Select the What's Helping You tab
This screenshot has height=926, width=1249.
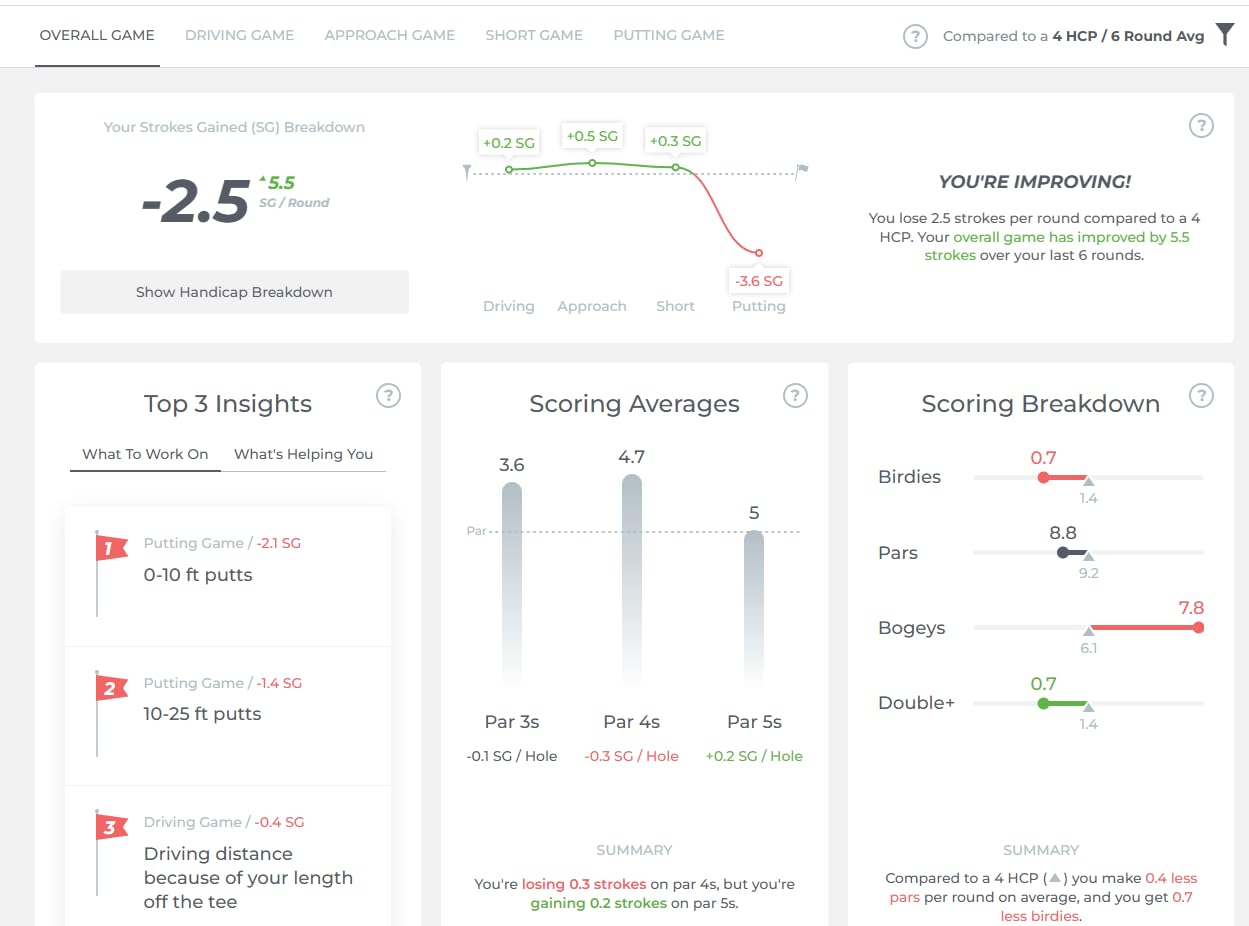point(303,454)
